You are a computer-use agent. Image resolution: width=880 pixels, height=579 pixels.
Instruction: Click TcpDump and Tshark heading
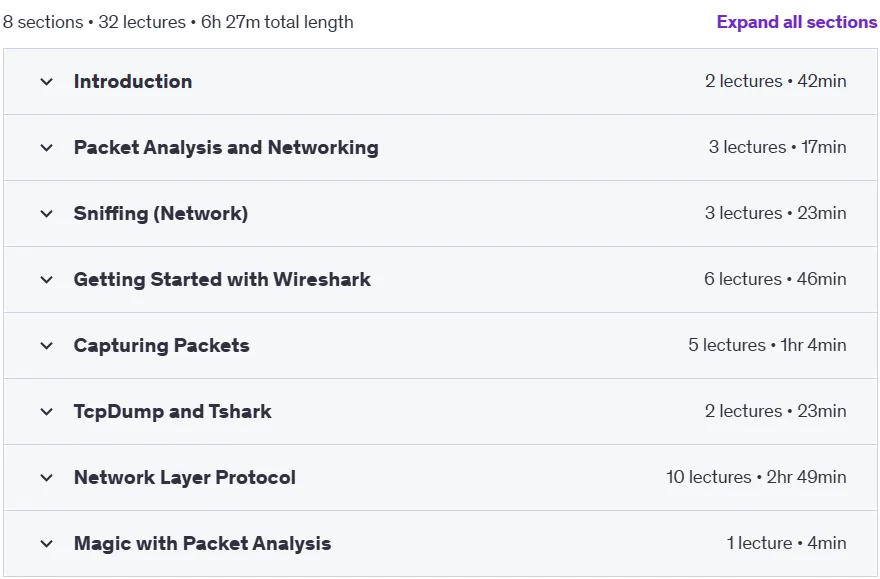click(172, 411)
